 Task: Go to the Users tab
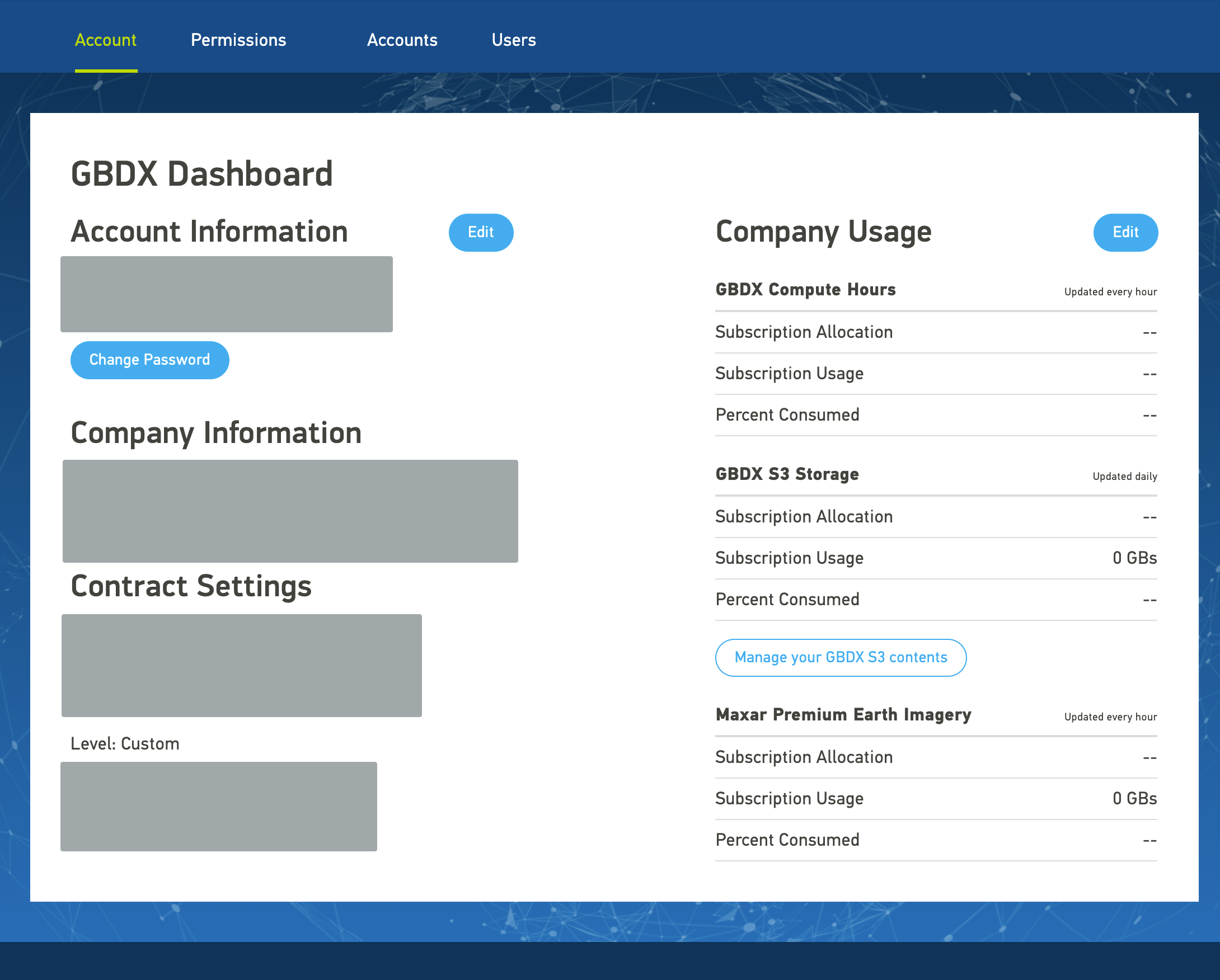pos(513,40)
